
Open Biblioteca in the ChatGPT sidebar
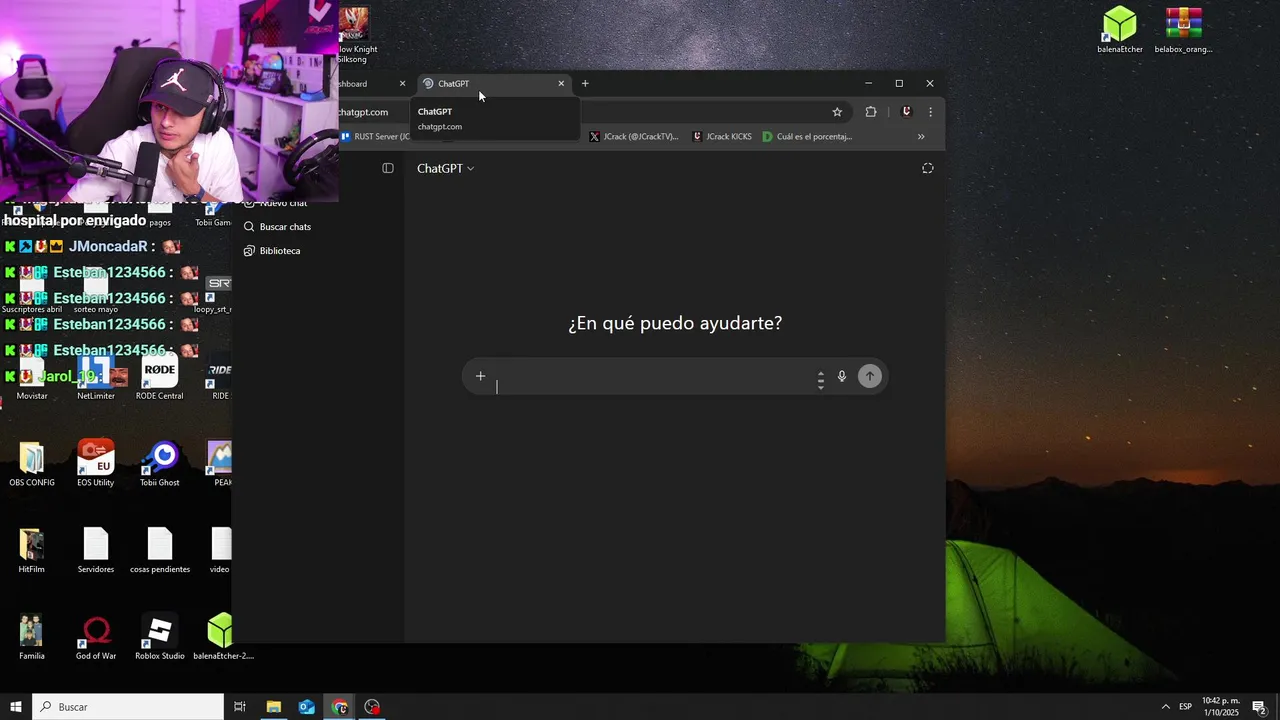click(x=272, y=251)
